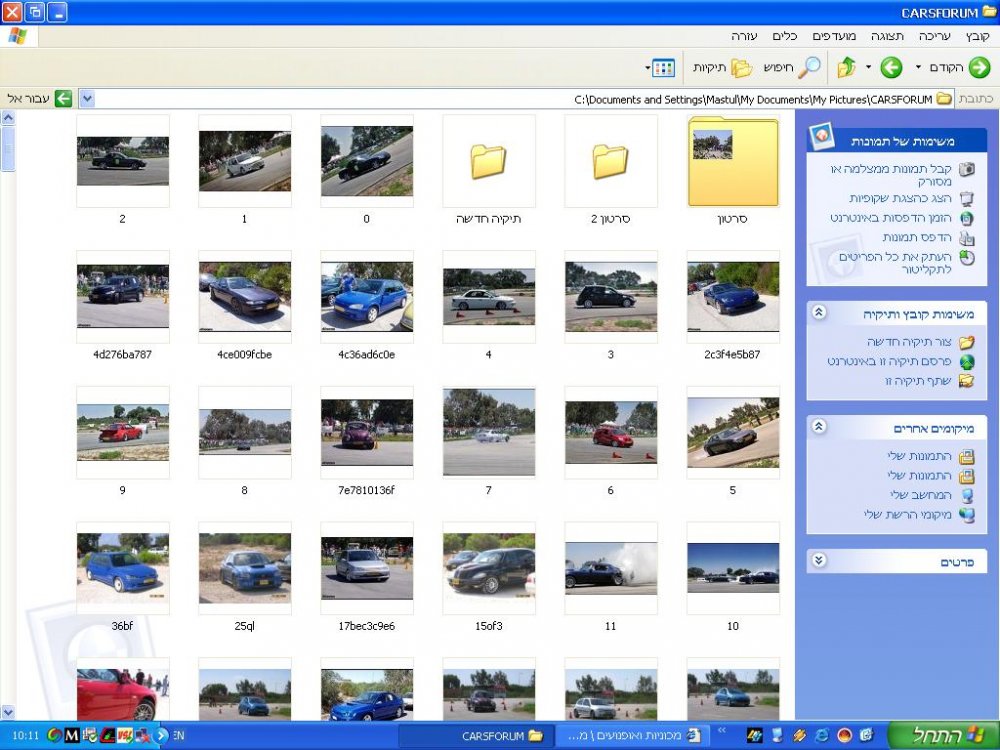Click the file name 15of3
This screenshot has width=1000, height=750.
pyautogui.click(x=489, y=626)
